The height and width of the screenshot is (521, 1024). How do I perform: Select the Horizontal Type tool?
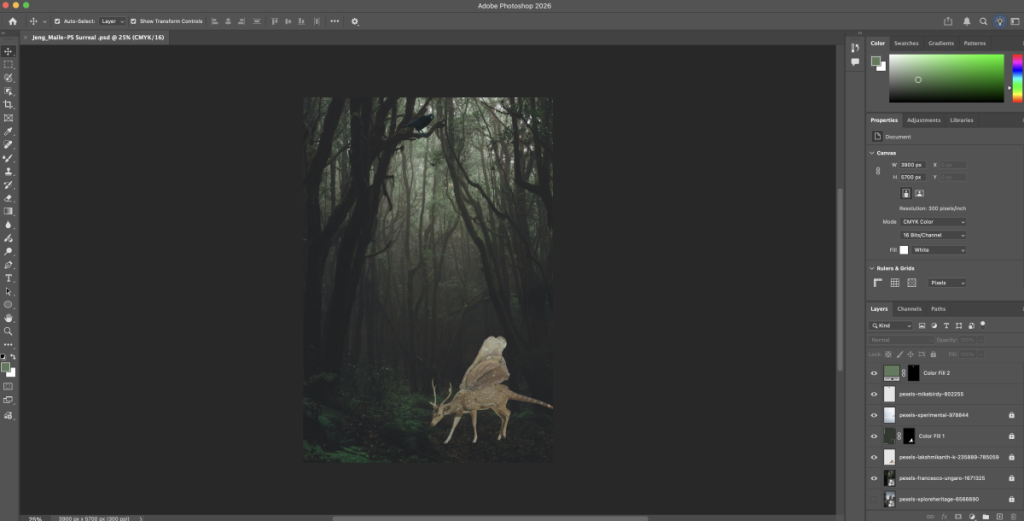8,278
